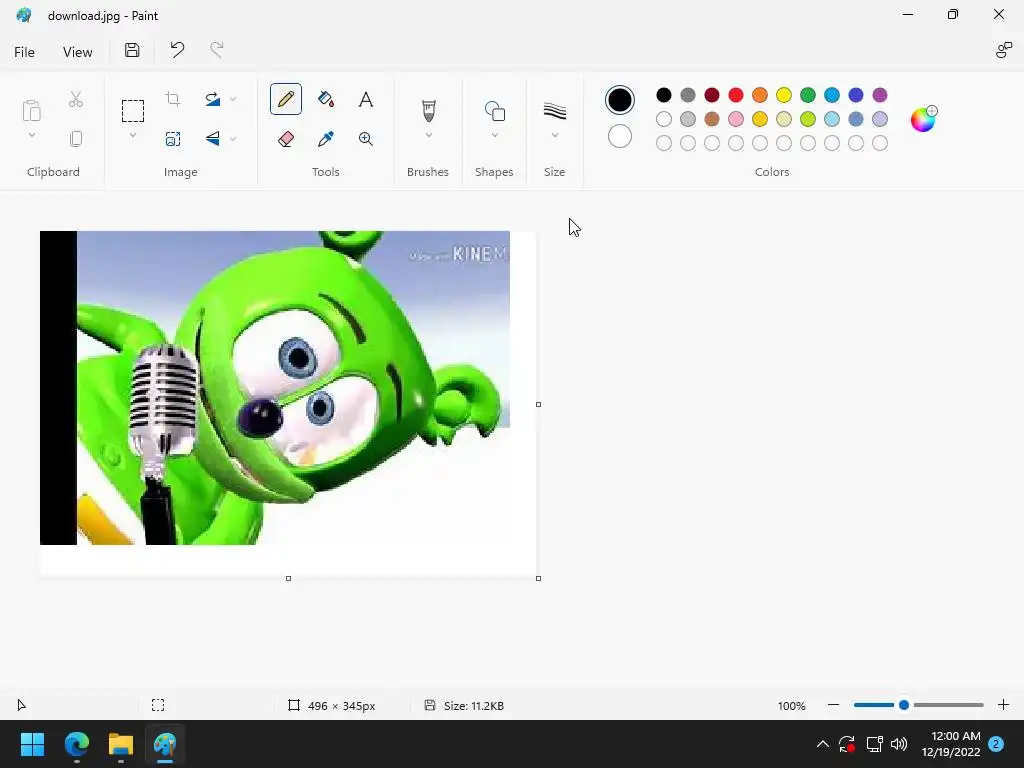Open the View menu
The height and width of the screenshot is (768, 1024).
[78, 52]
